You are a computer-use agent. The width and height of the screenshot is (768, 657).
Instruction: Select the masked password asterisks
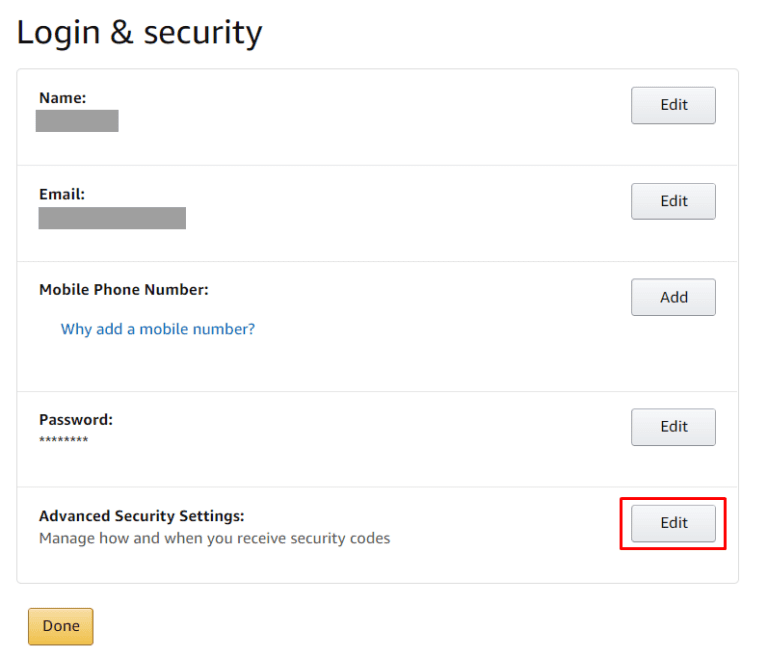click(x=63, y=441)
